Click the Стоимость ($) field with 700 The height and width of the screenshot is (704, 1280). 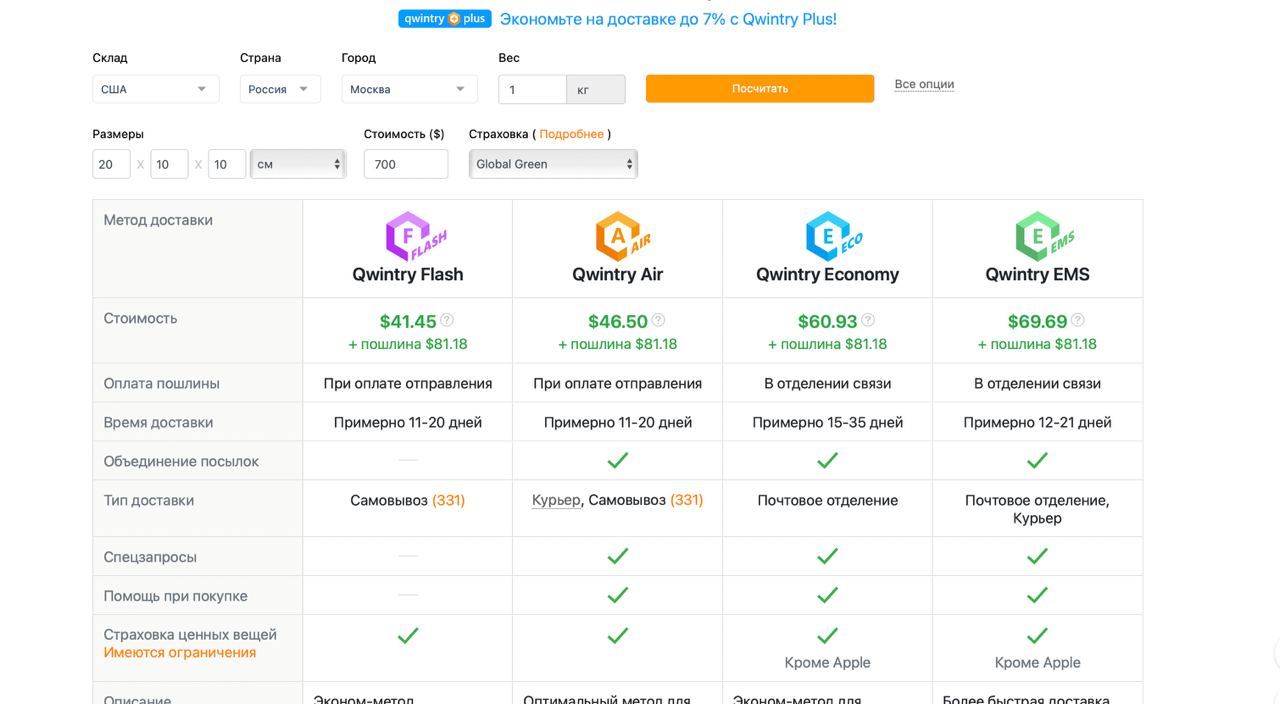[x=406, y=164]
